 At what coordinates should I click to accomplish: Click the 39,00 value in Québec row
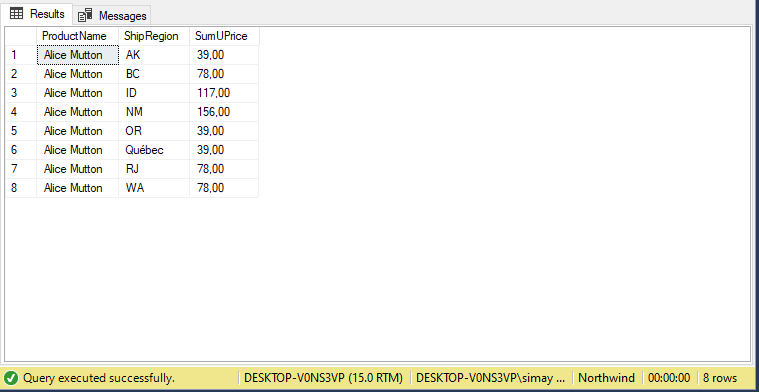224,150
